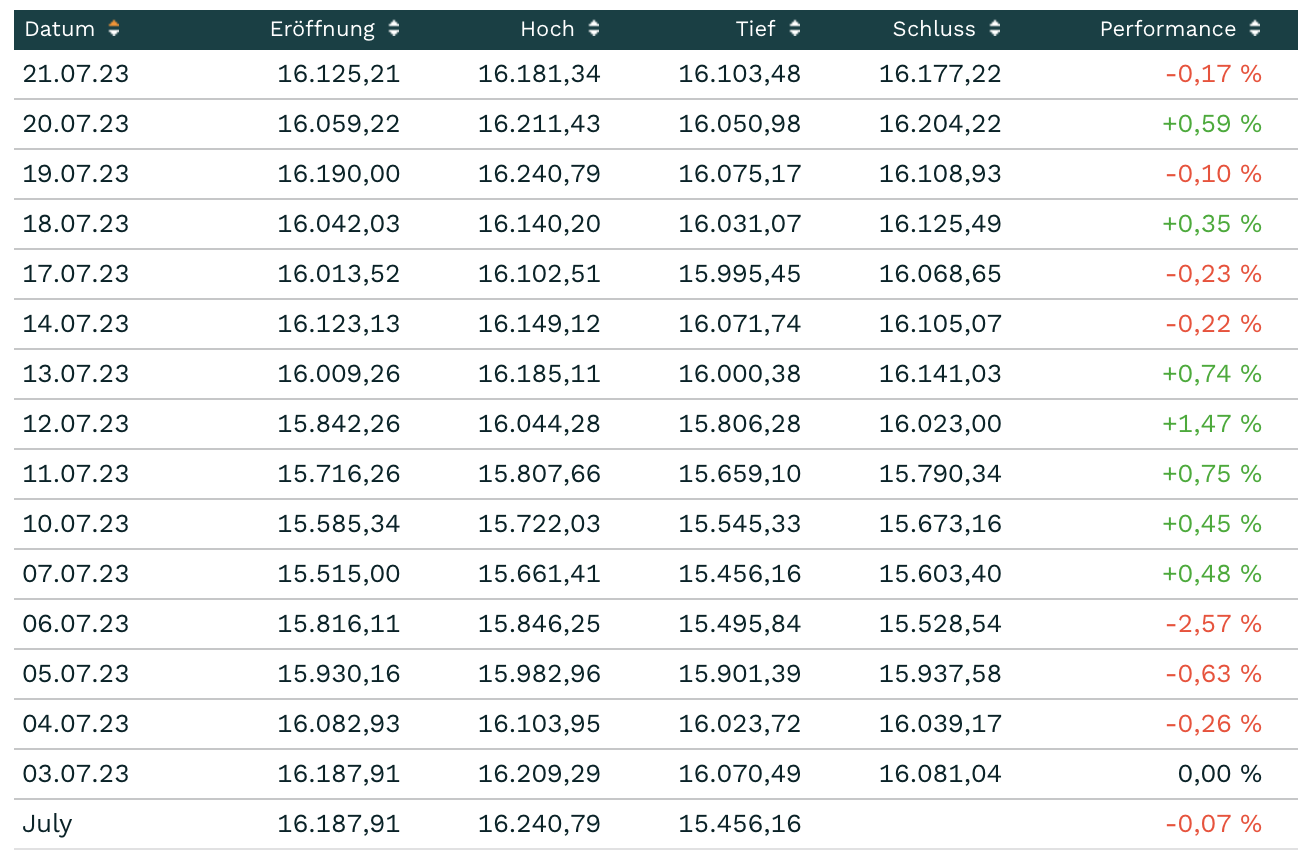Viewport: 1298px width, 856px height.
Task: Click the +1,47 % performance value
Action: (1211, 424)
